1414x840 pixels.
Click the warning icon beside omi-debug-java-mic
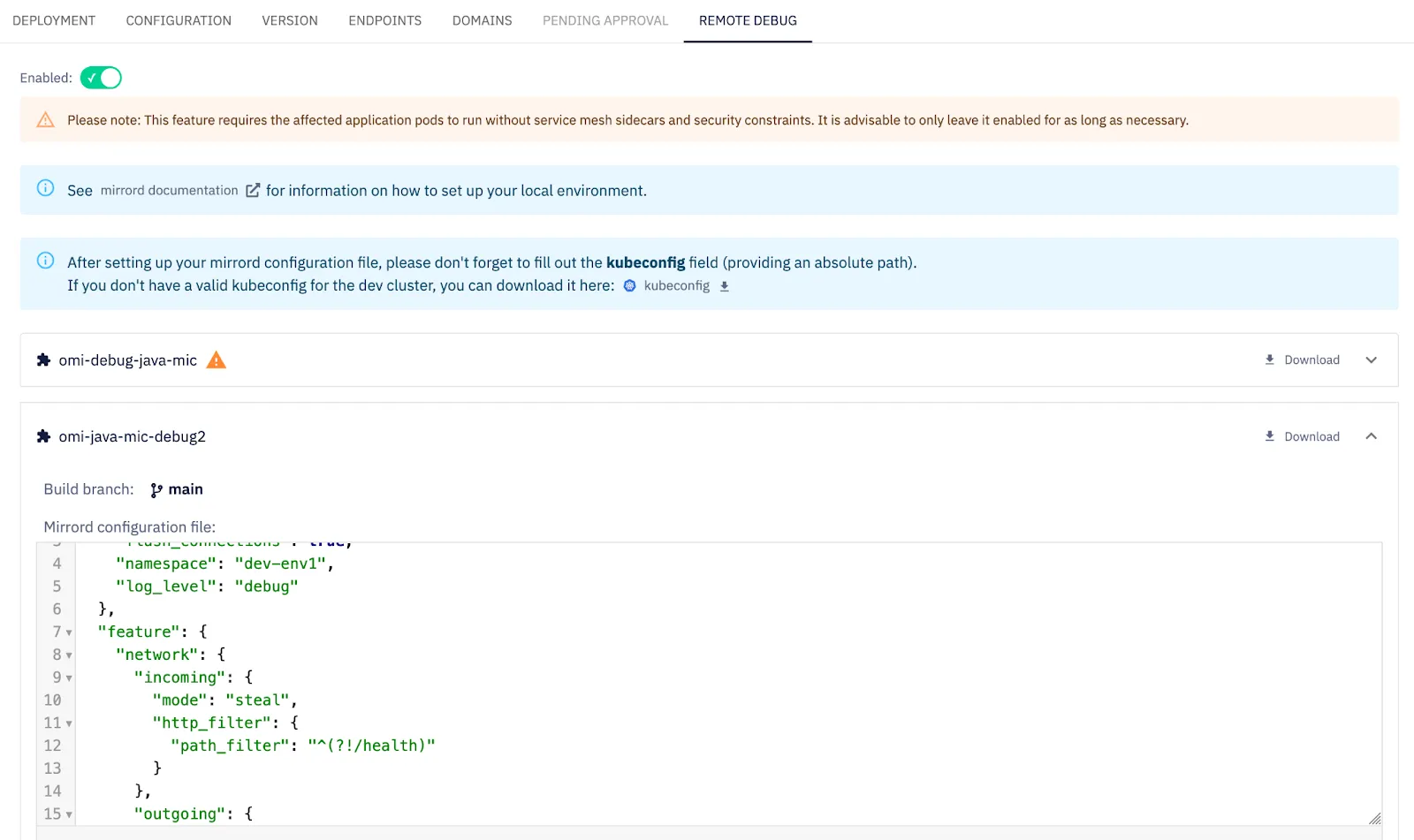(x=216, y=359)
